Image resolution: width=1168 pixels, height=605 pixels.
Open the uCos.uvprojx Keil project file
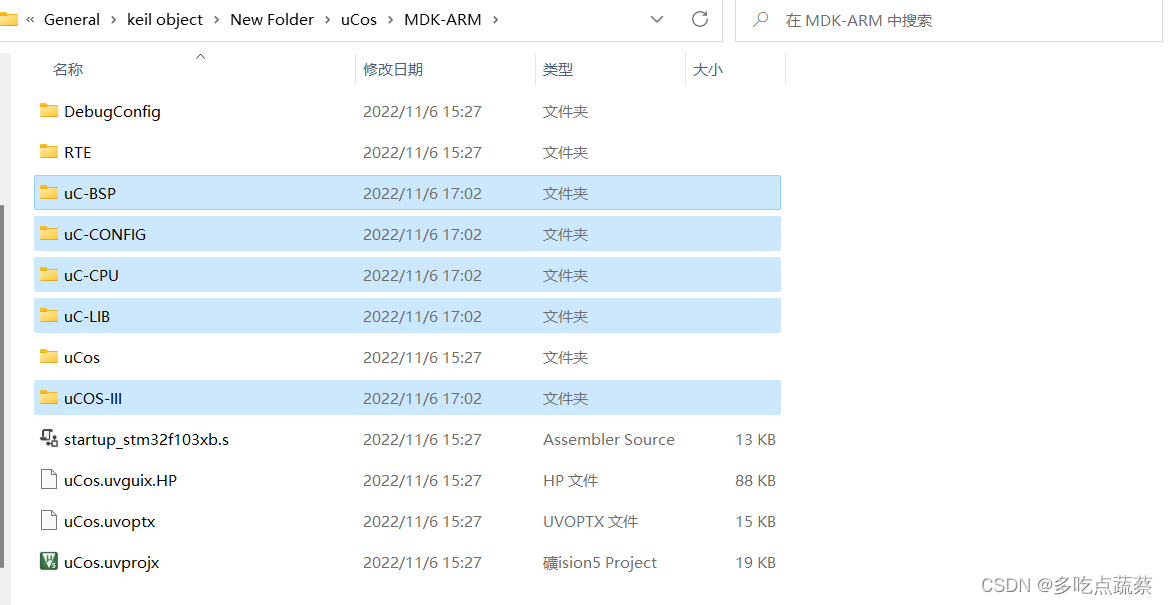(x=110, y=562)
